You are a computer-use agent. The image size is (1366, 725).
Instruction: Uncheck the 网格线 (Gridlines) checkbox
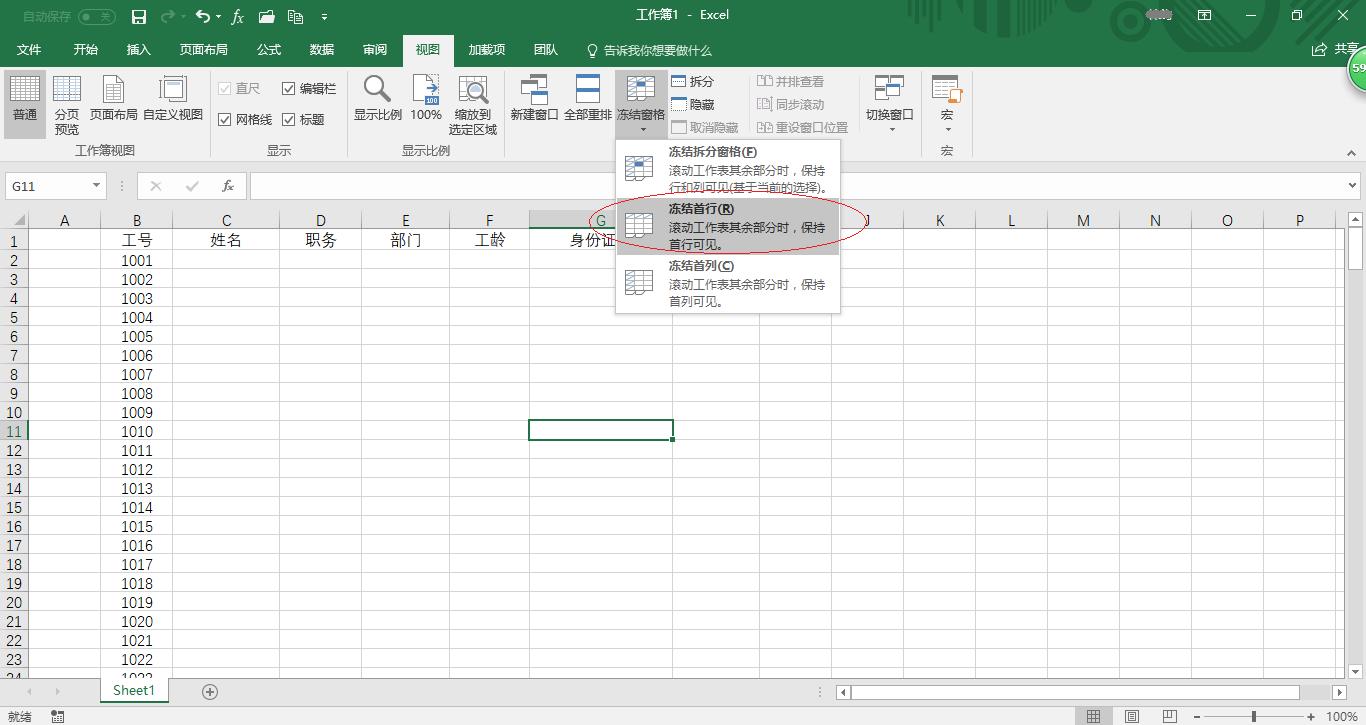225,119
